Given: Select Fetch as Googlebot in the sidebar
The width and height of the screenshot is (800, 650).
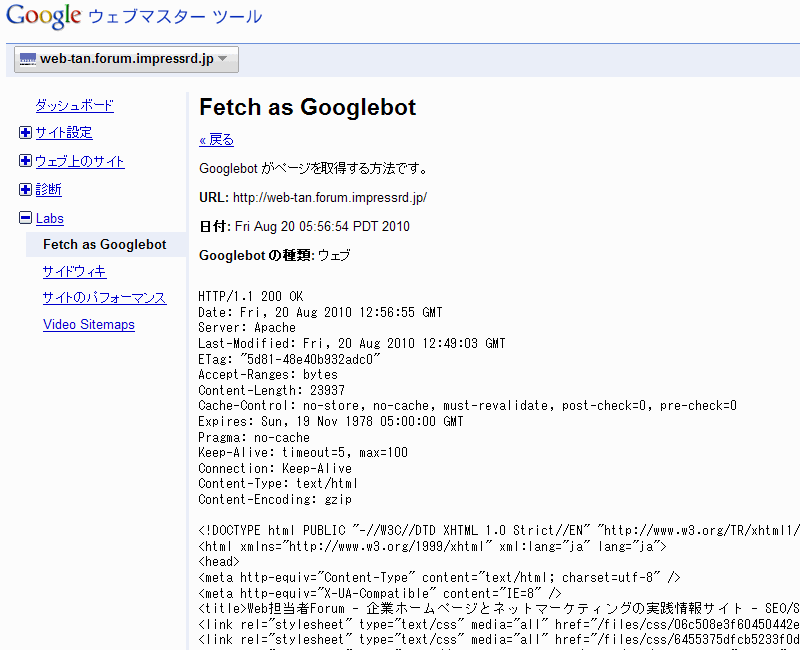Looking at the screenshot, I should [105, 245].
